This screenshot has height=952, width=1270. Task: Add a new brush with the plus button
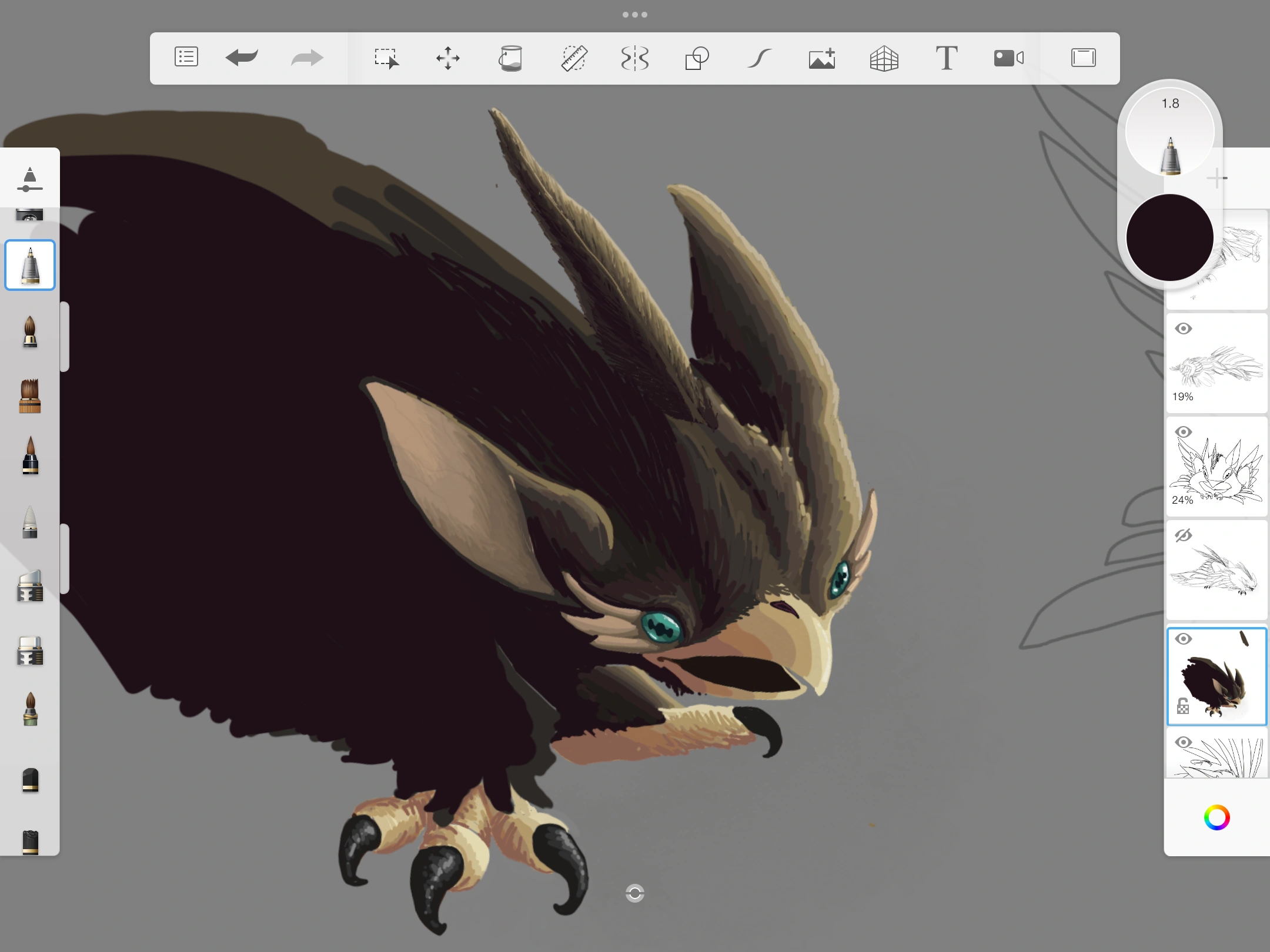click(1217, 177)
